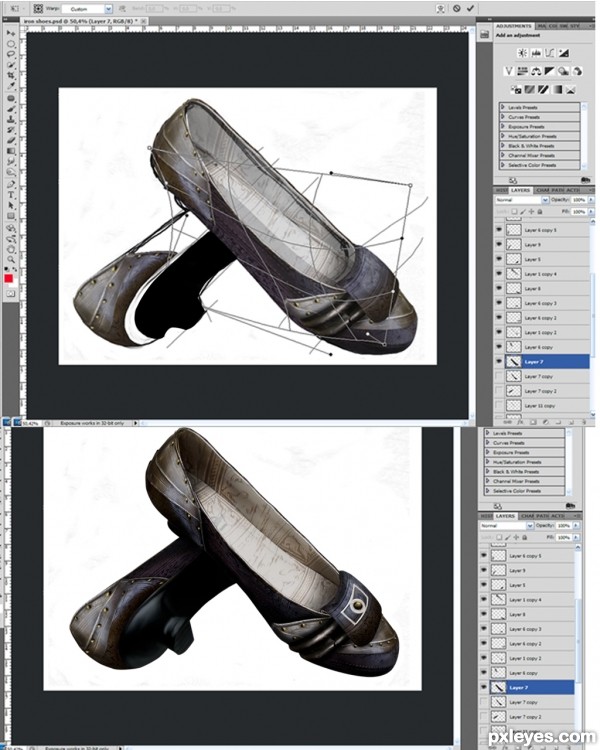600x750 pixels.
Task: Hide Layer 9 in upper layers panel
Action: (x=499, y=244)
